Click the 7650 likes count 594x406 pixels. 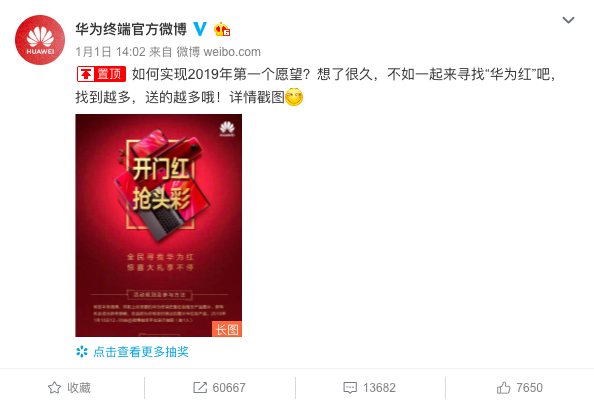(529, 387)
